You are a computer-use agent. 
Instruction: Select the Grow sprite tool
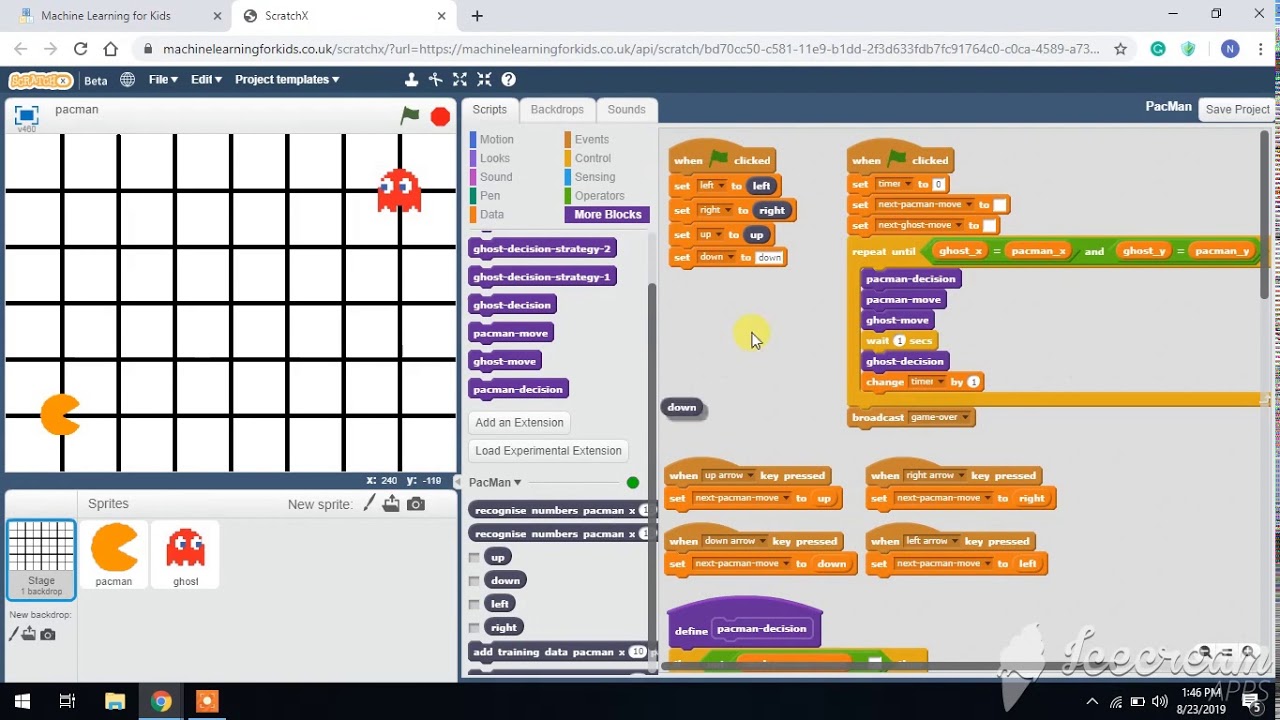[460, 80]
